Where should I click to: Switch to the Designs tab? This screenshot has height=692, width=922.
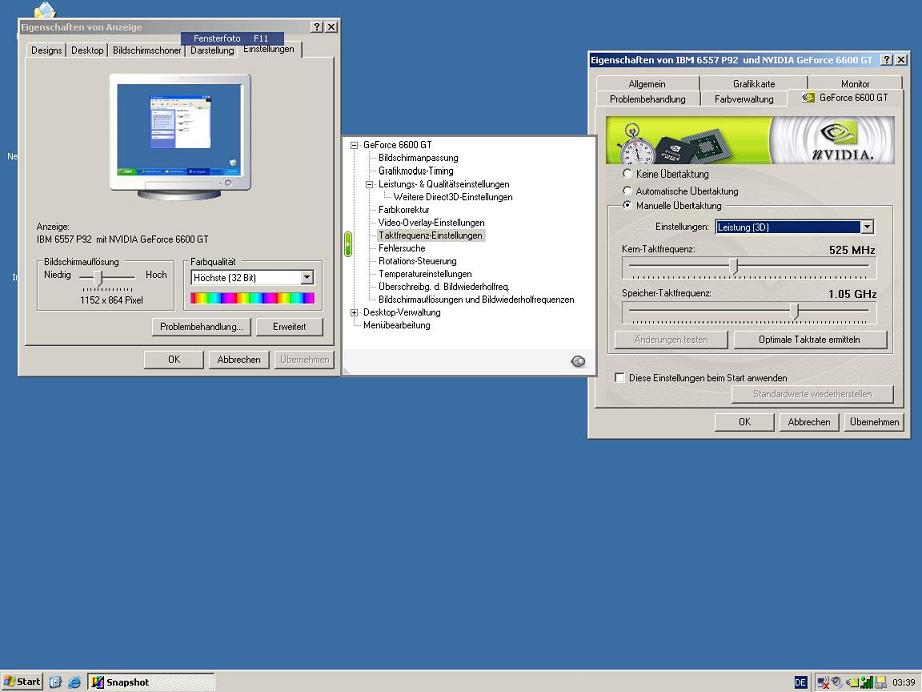pos(46,51)
